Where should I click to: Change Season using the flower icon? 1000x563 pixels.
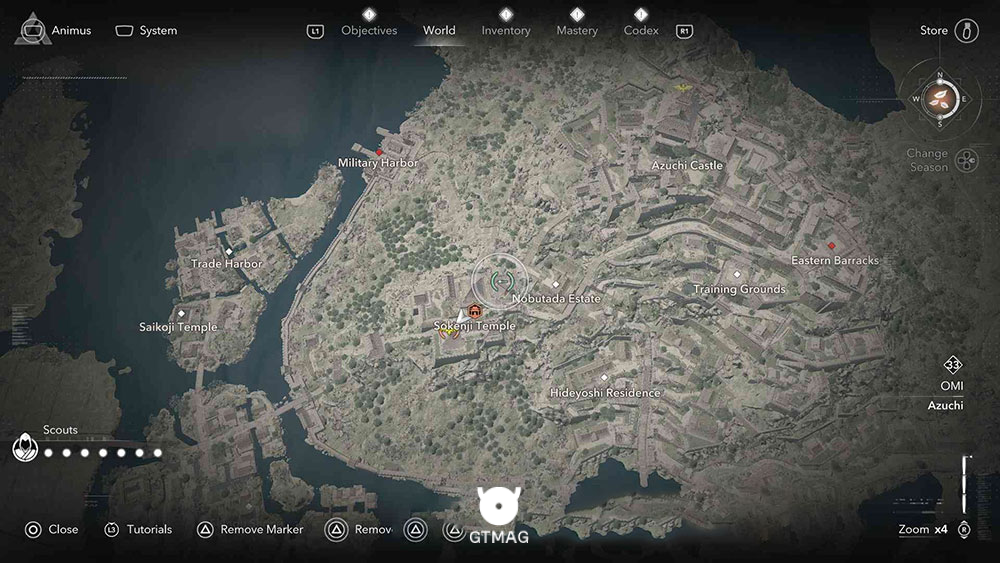click(x=967, y=160)
